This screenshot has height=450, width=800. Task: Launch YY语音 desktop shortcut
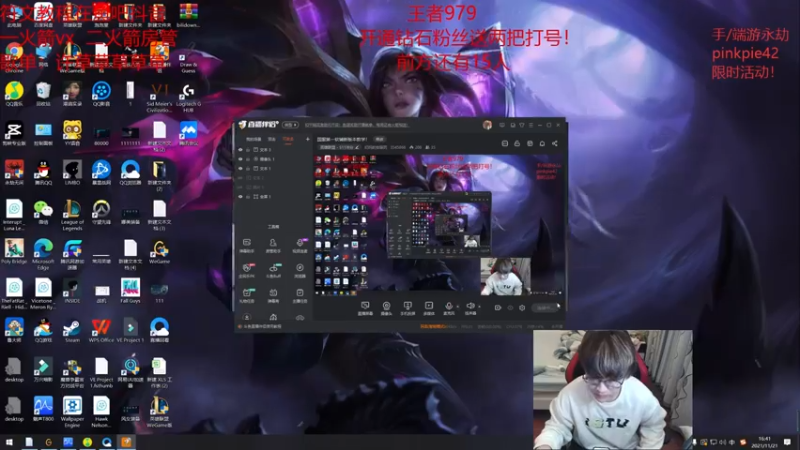(72, 134)
